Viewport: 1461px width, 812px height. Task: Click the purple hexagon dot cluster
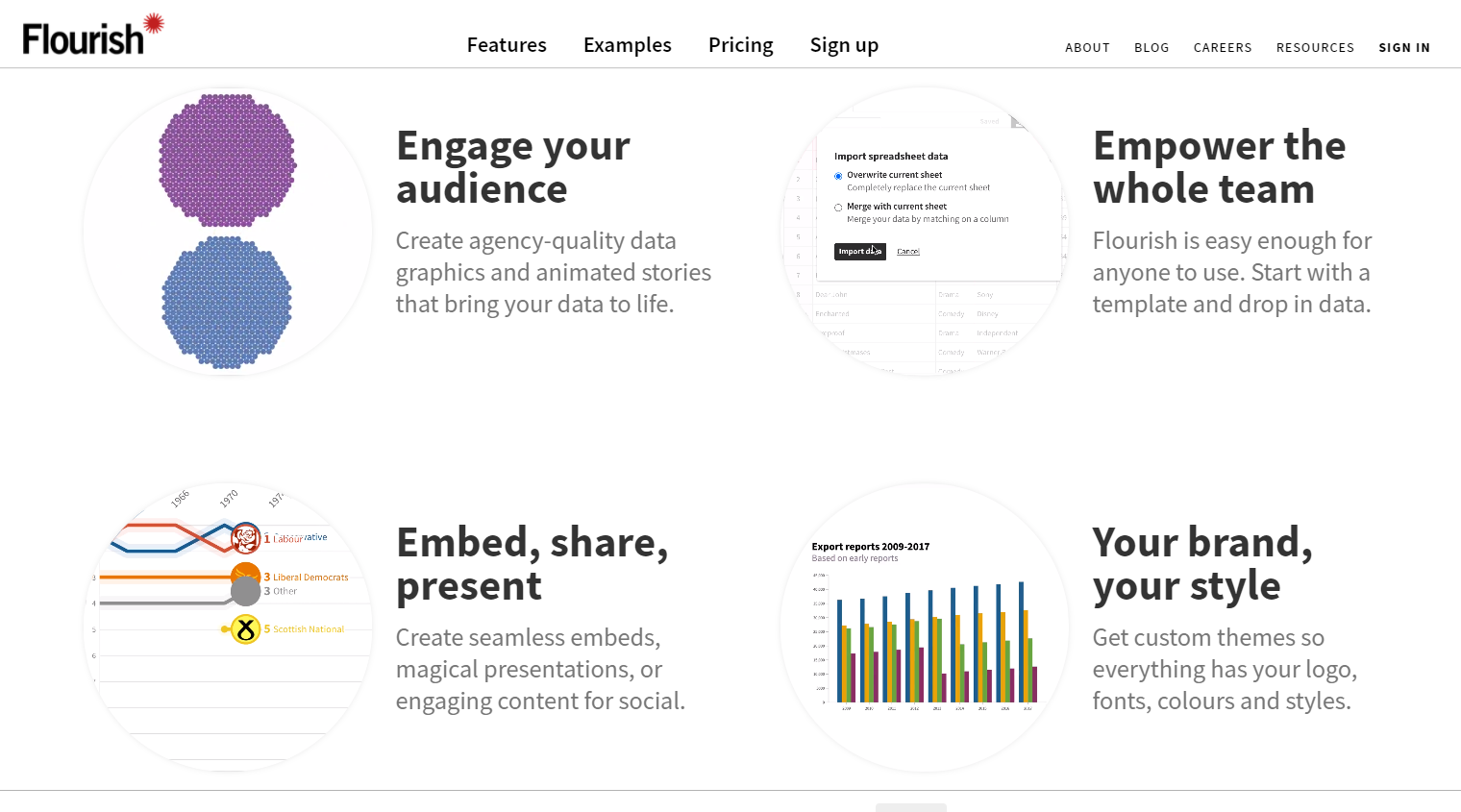pos(227,158)
